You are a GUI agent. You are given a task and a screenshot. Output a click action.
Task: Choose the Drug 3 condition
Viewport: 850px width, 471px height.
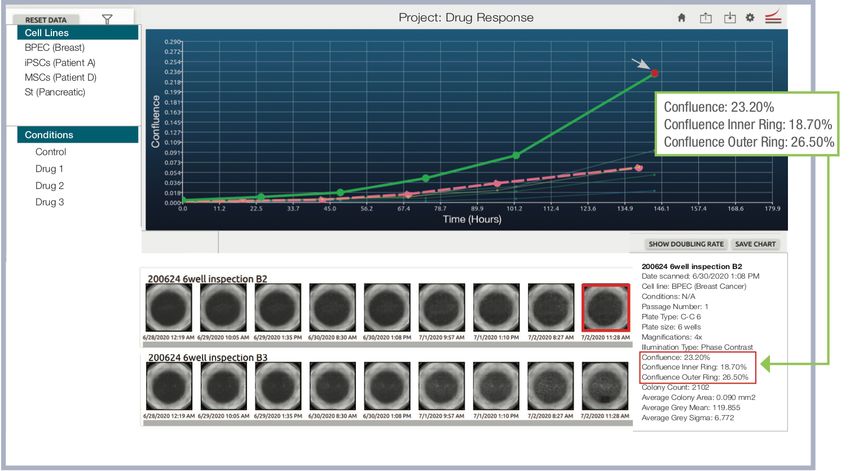(49, 202)
